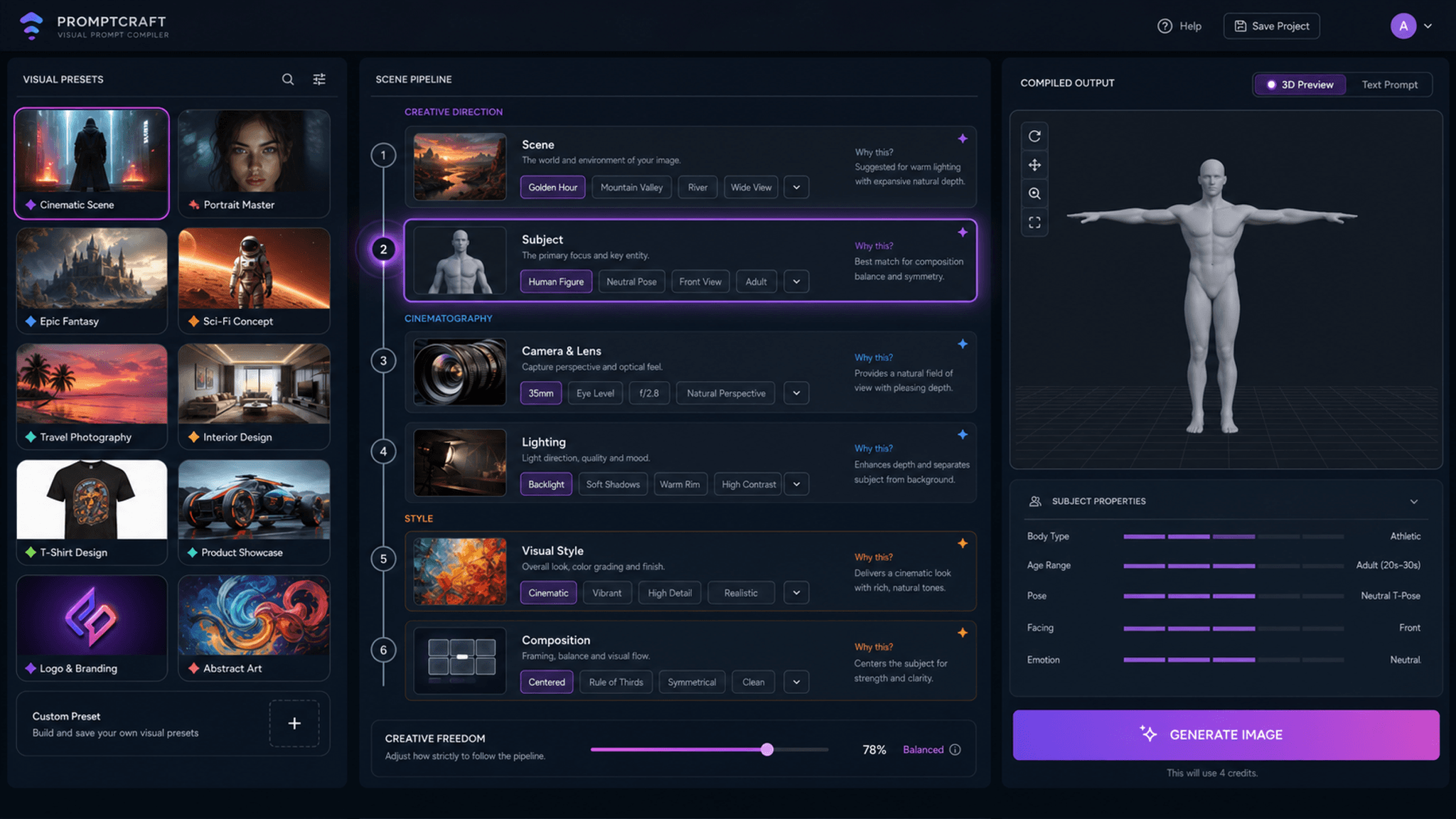1456x819 pixels.
Task: Click the sparkle icon on Subject card
Action: pyautogui.click(x=963, y=232)
